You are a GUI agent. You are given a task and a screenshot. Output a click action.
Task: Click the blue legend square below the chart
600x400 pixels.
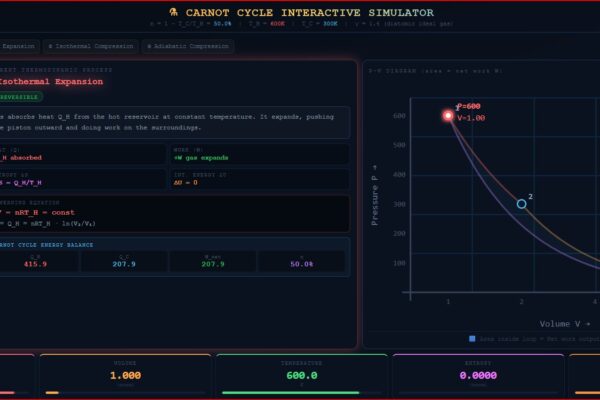click(x=472, y=338)
